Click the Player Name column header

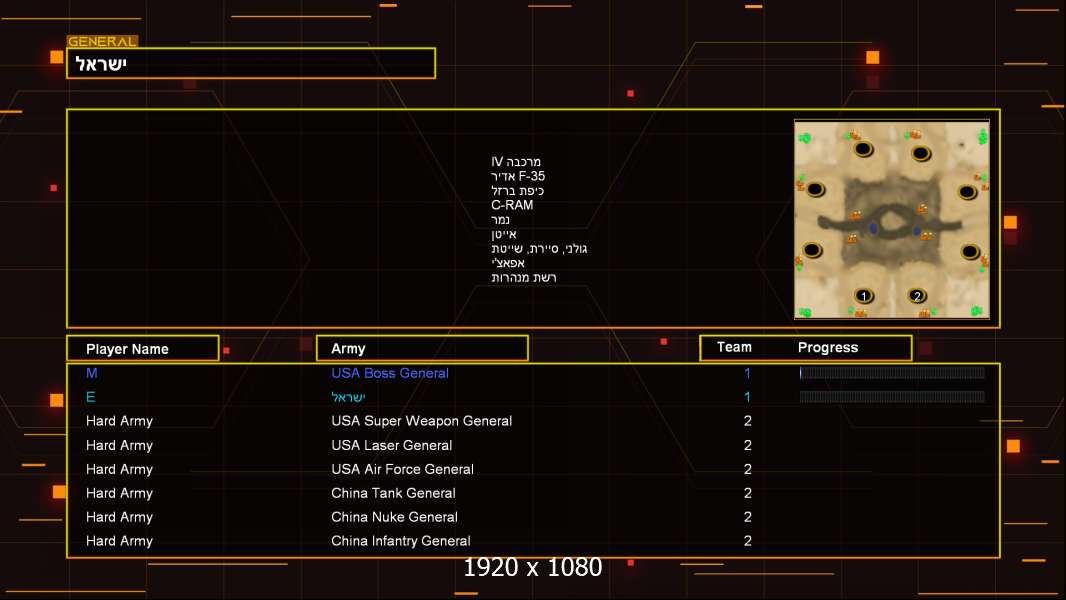[143, 349]
